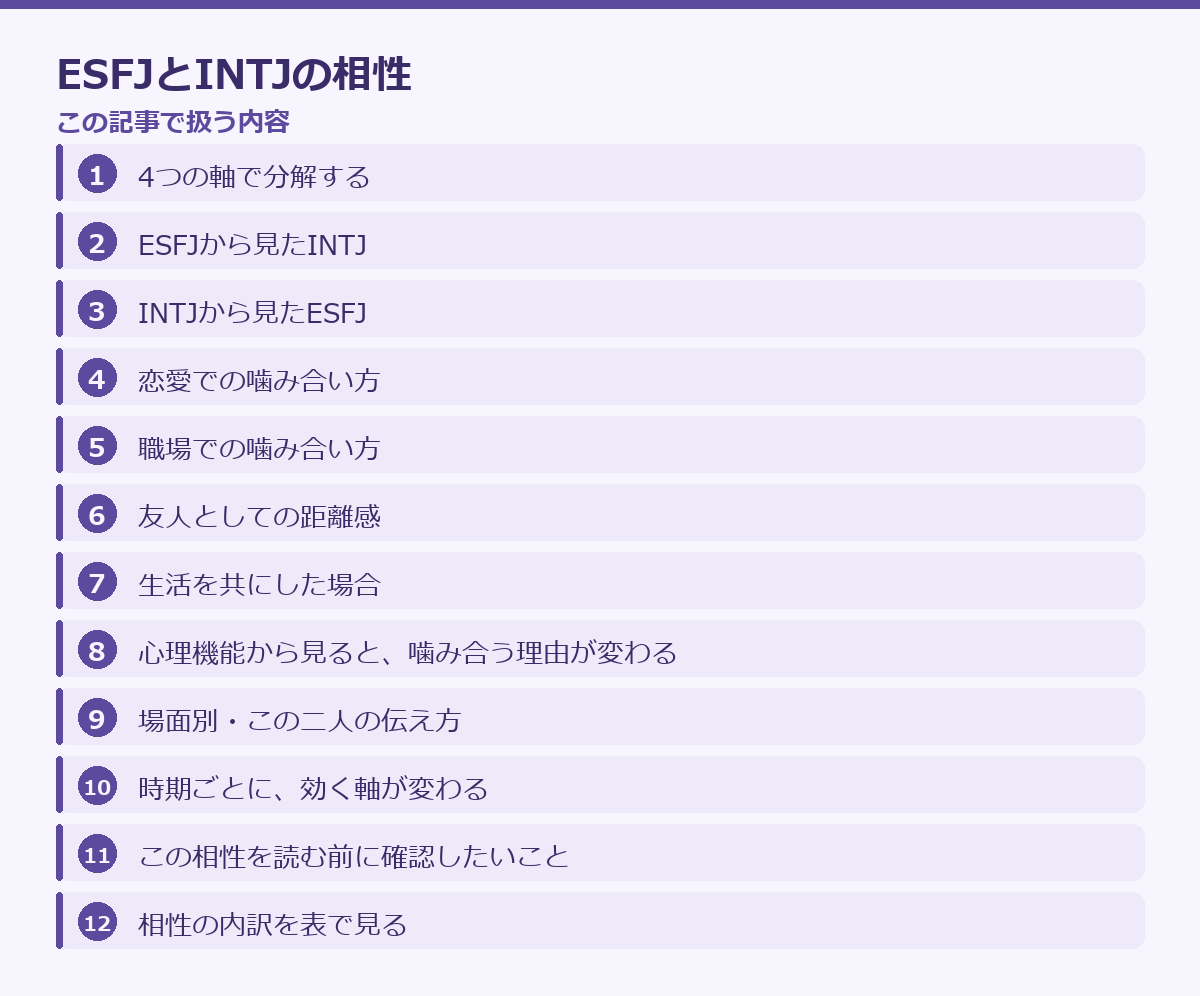Click the number 1 circle badge
1200x996 pixels.
click(x=97, y=175)
